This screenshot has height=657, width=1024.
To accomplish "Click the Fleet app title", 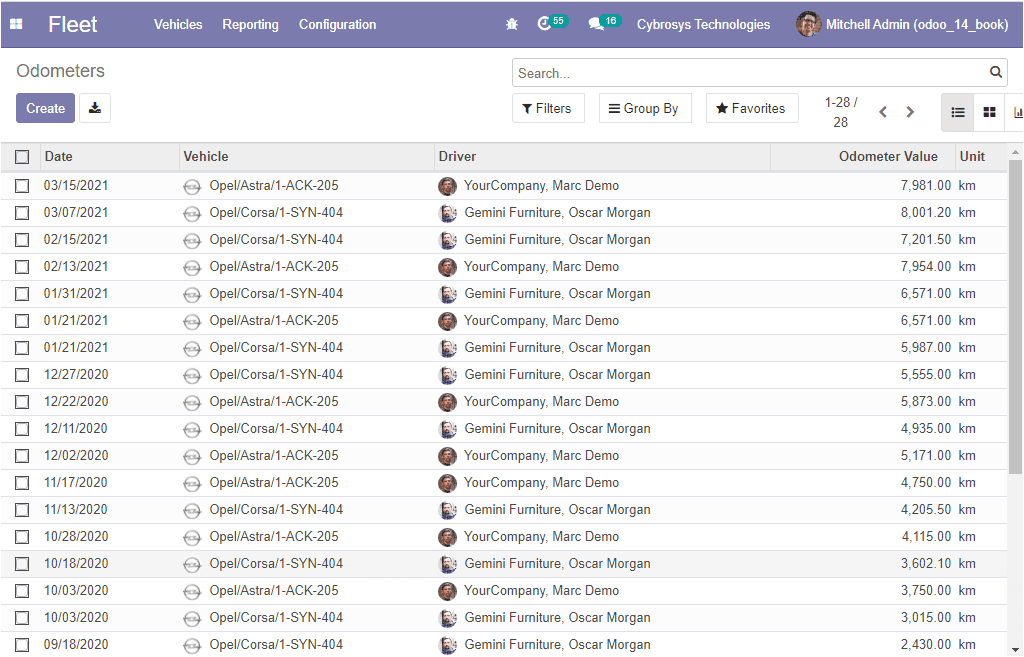I will click(72, 24).
